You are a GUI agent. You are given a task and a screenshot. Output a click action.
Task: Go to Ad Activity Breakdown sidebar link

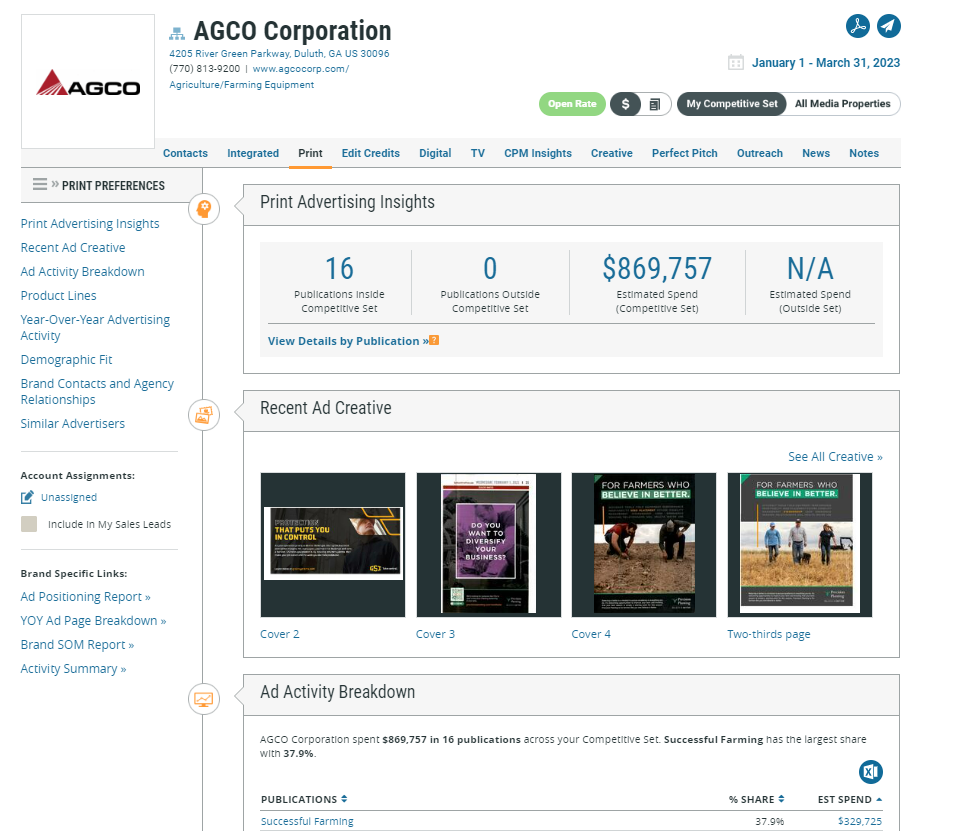(82, 271)
